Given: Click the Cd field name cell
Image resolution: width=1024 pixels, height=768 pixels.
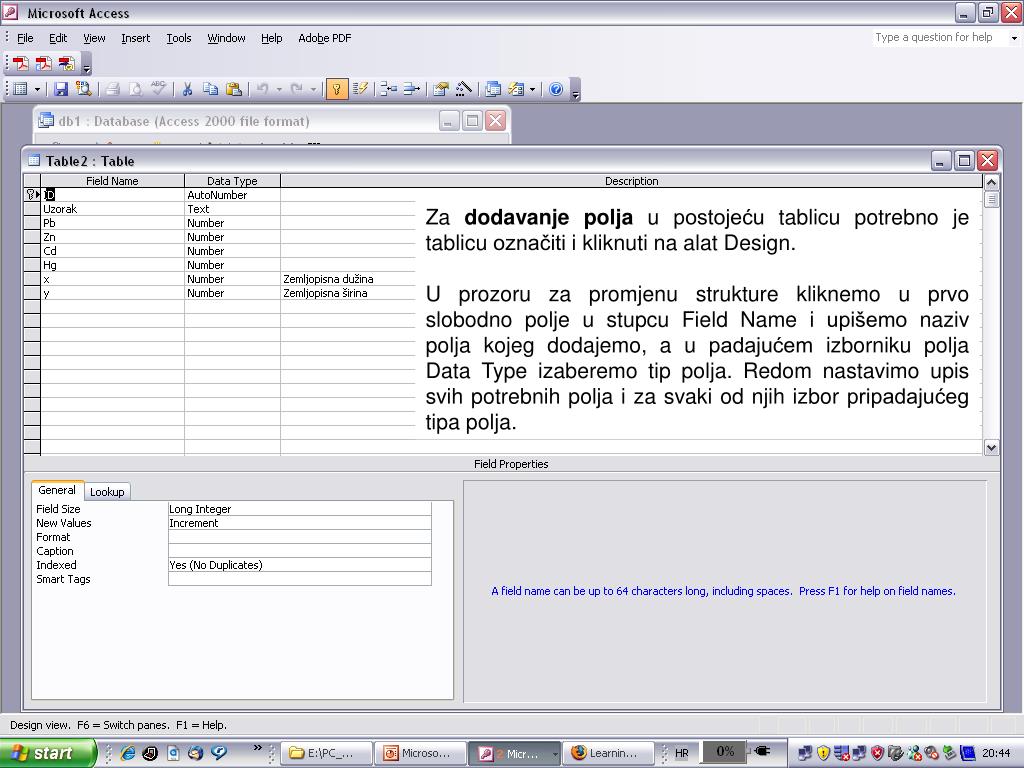Looking at the screenshot, I should (112, 251).
